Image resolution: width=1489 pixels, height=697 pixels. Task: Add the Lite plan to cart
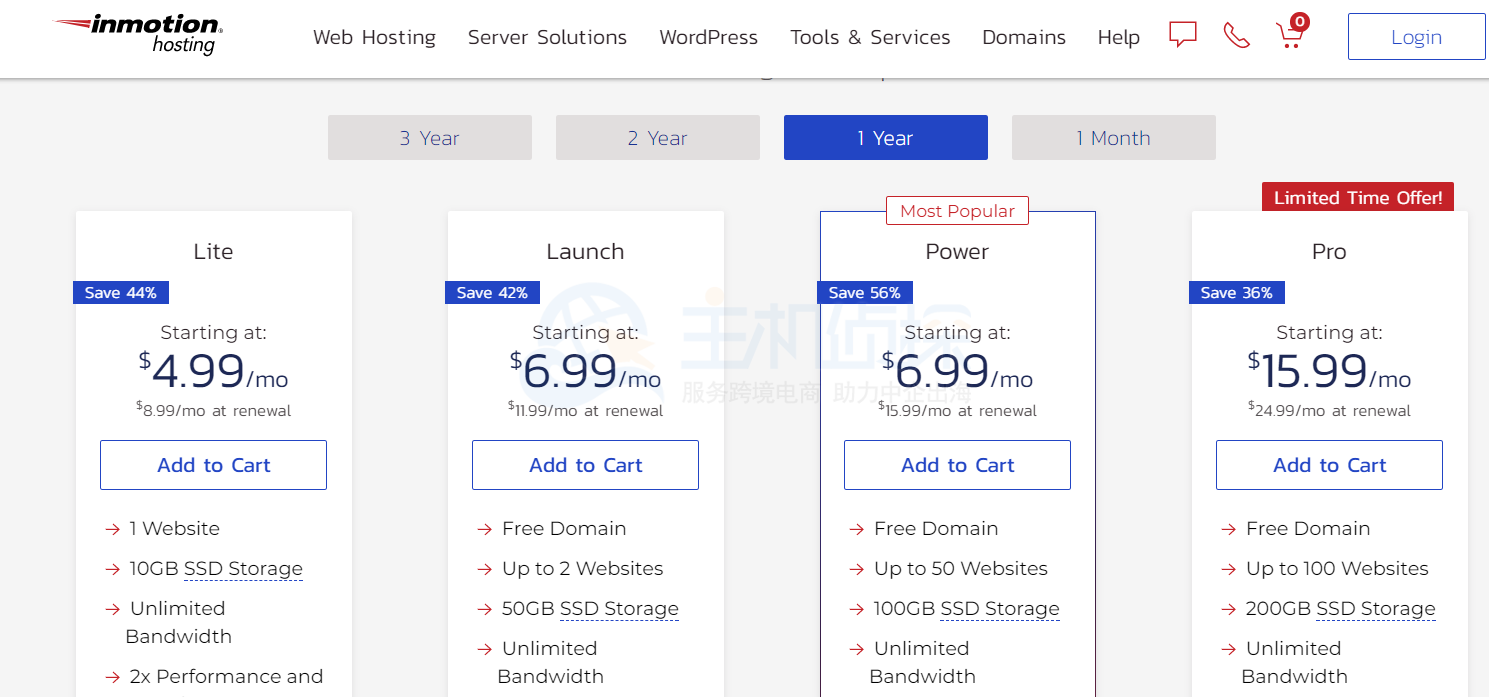[213, 465]
